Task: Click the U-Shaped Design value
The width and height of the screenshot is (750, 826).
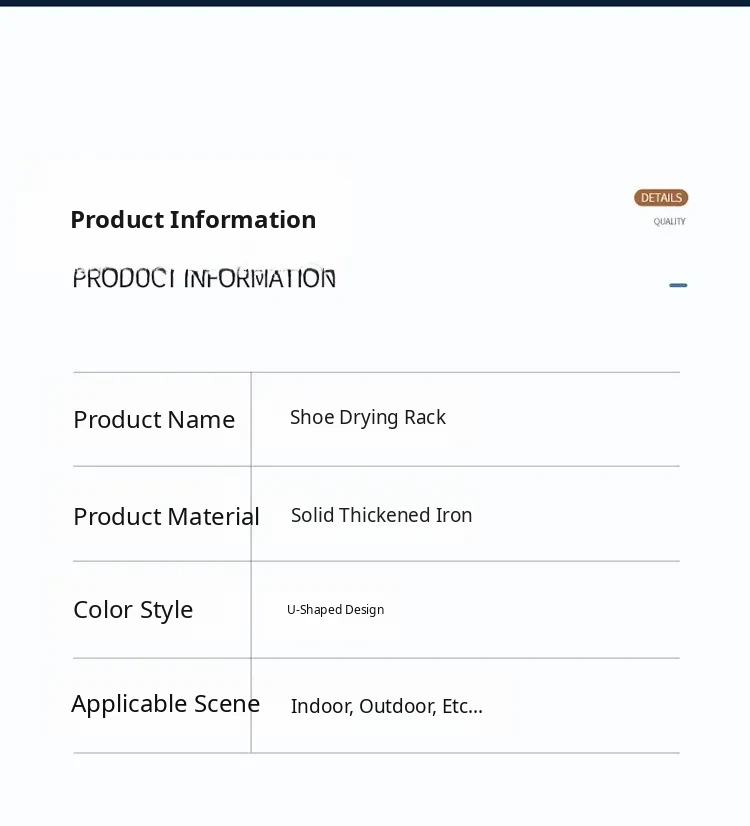Action: (x=335, y=610)
